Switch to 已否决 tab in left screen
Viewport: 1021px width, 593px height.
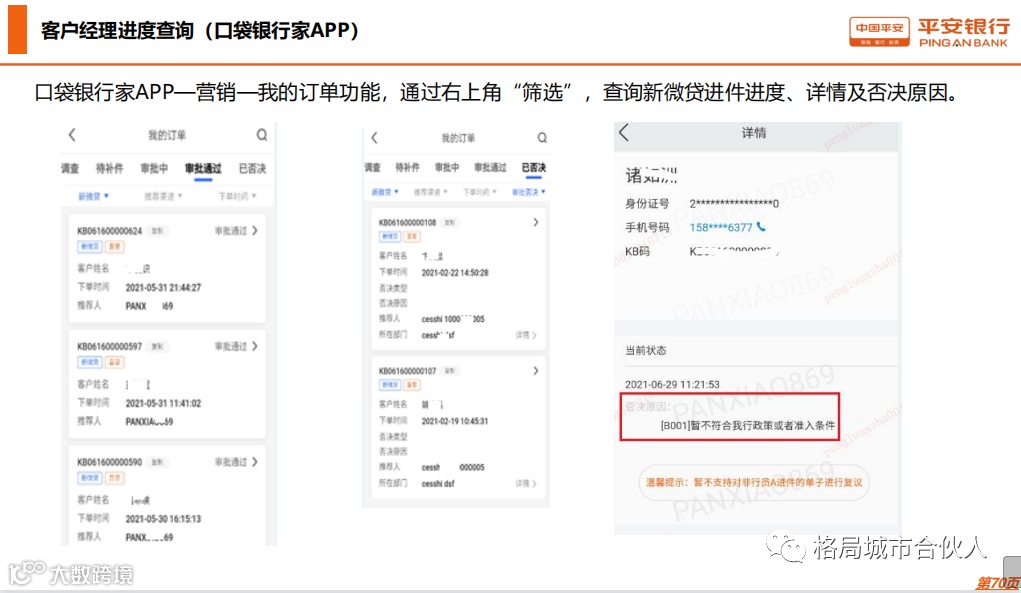252,169
